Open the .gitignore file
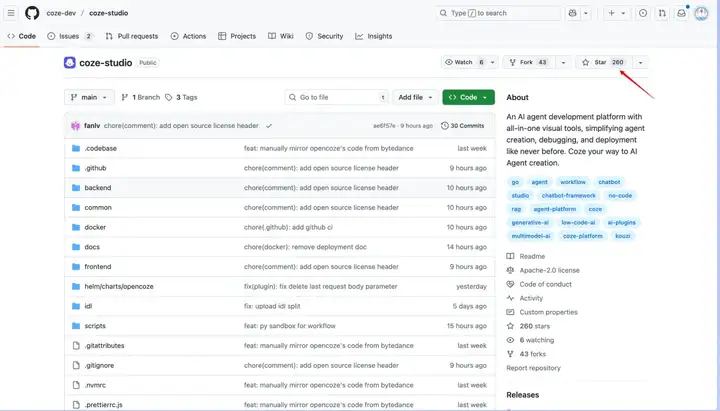Viewport: 720px width, 411px height. tap(99, 366)
